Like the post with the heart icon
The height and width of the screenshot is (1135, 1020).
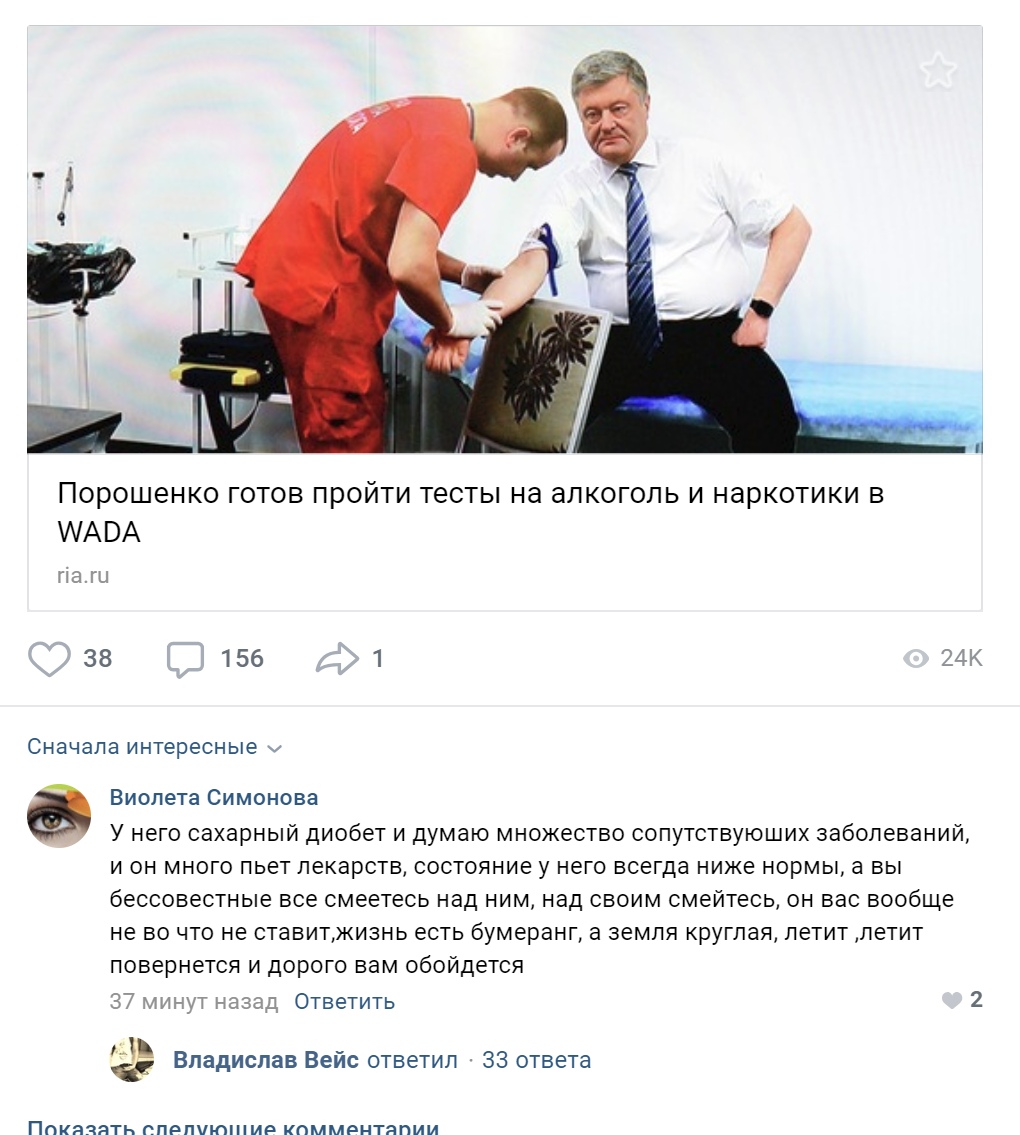49,659
